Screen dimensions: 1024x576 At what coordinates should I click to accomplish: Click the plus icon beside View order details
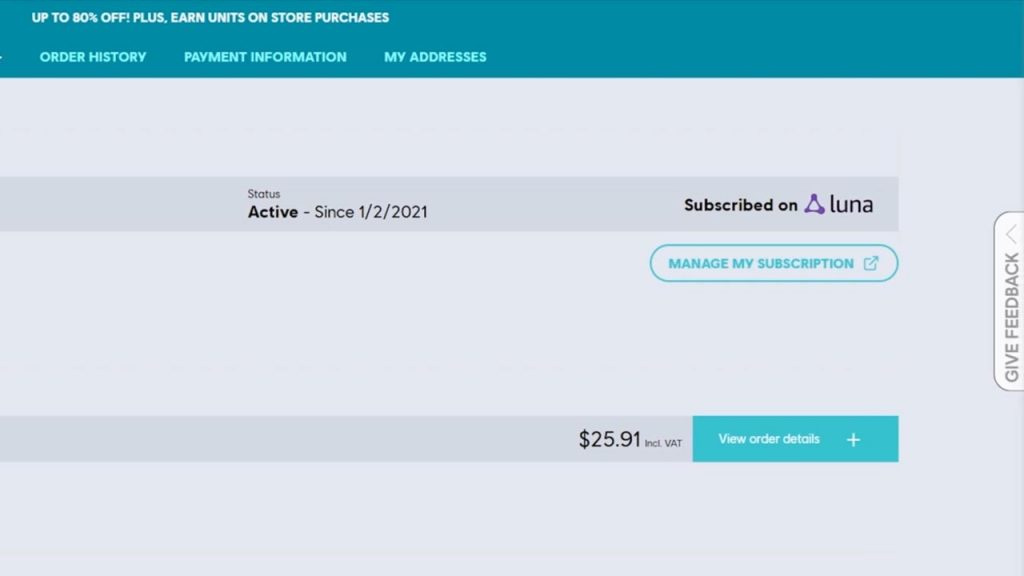pos(853,440)
